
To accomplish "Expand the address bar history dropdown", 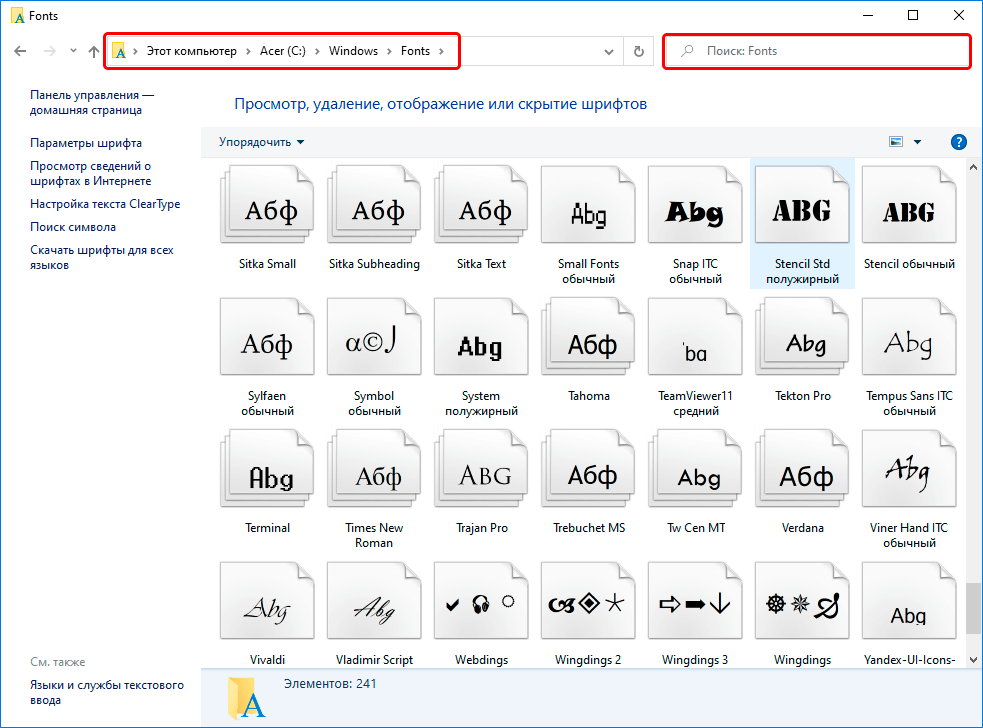I will (609, 51).
